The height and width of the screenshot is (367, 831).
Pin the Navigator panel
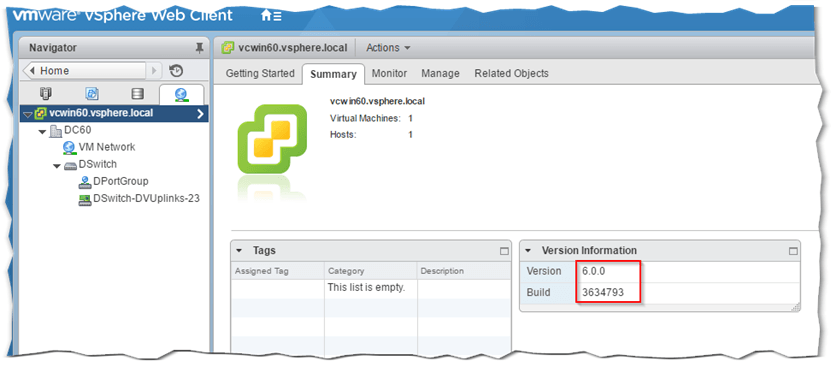(x=199, y=48)
